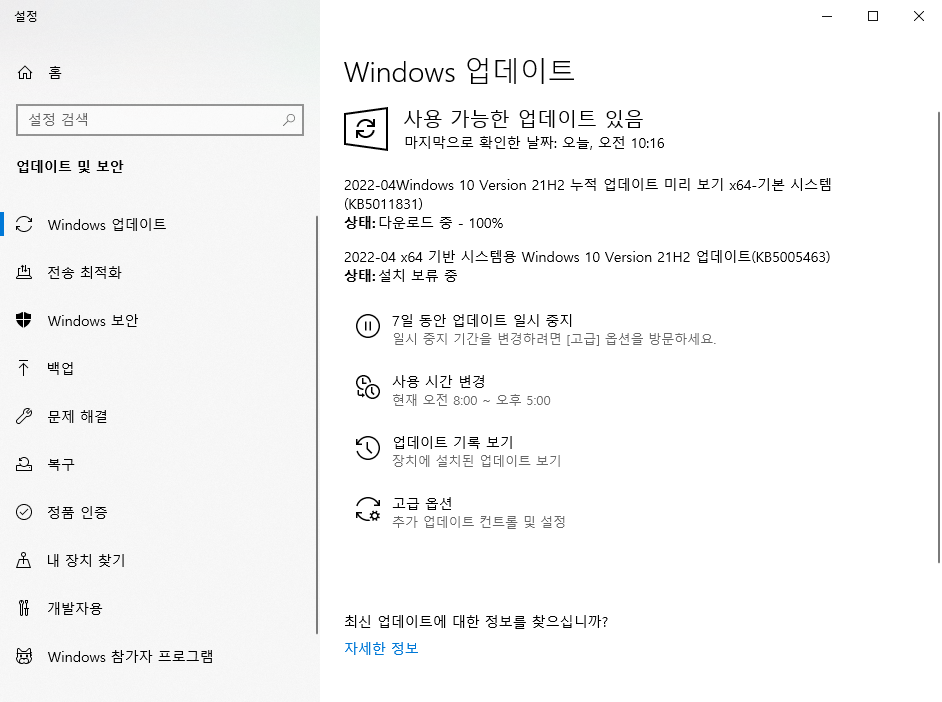The height and width of the screenshot is (702, 942).
Task: Focus the 설정 검색 search field
Action: (x=160, y=120)
